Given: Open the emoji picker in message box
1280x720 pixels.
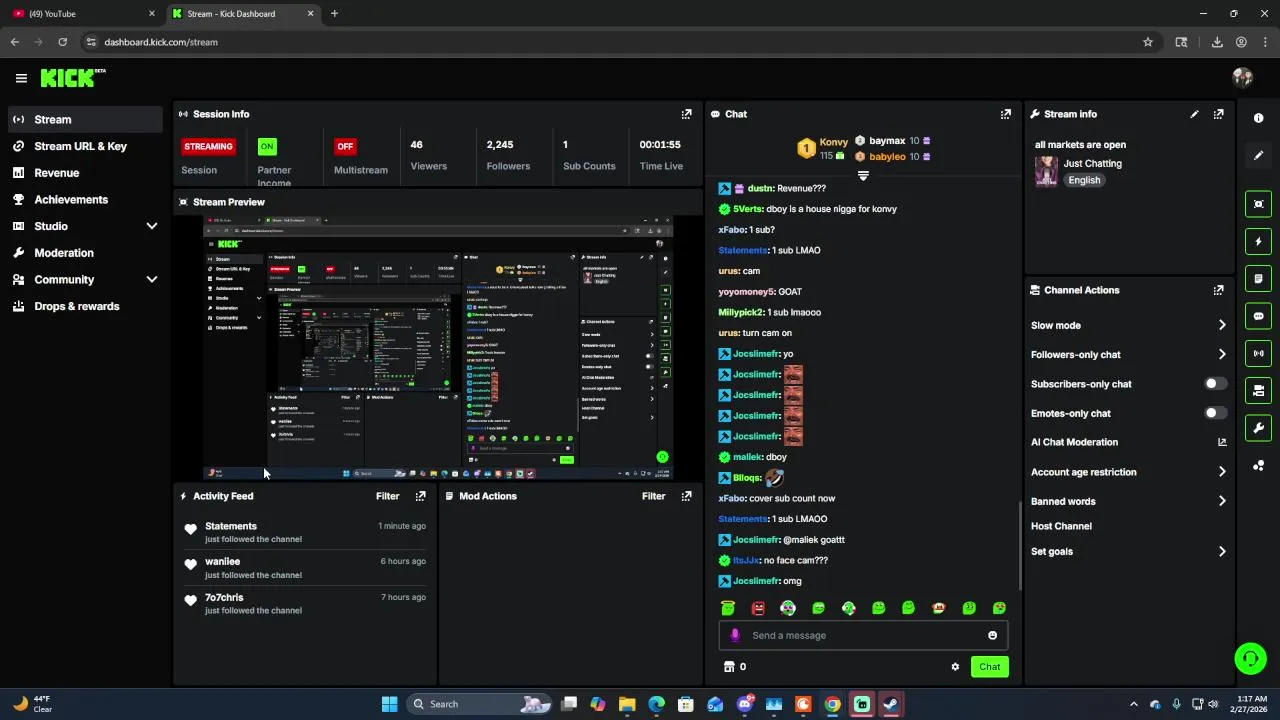Looking at the screenshot, I should [992, 635].
